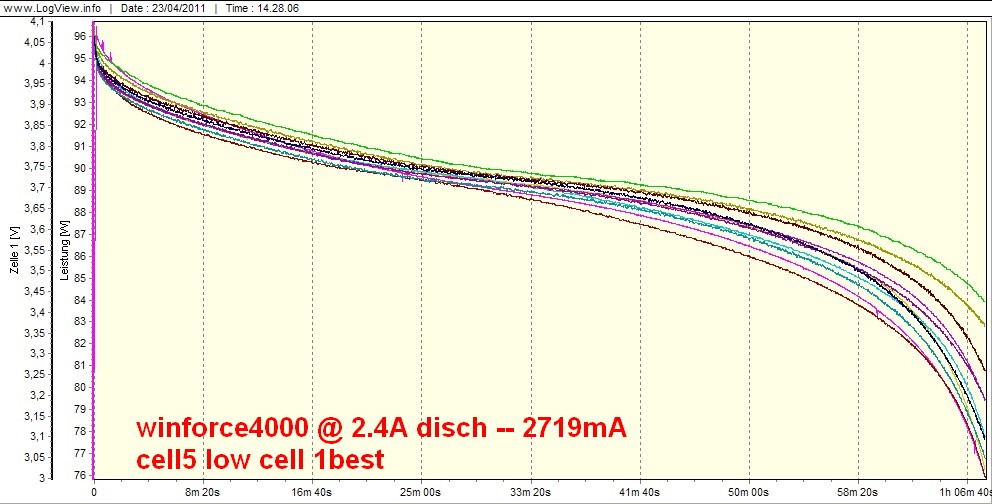This screenshot has height=504, width=992.
Task: Click the 3,15 voltage axis label
Action: (35, 415)
